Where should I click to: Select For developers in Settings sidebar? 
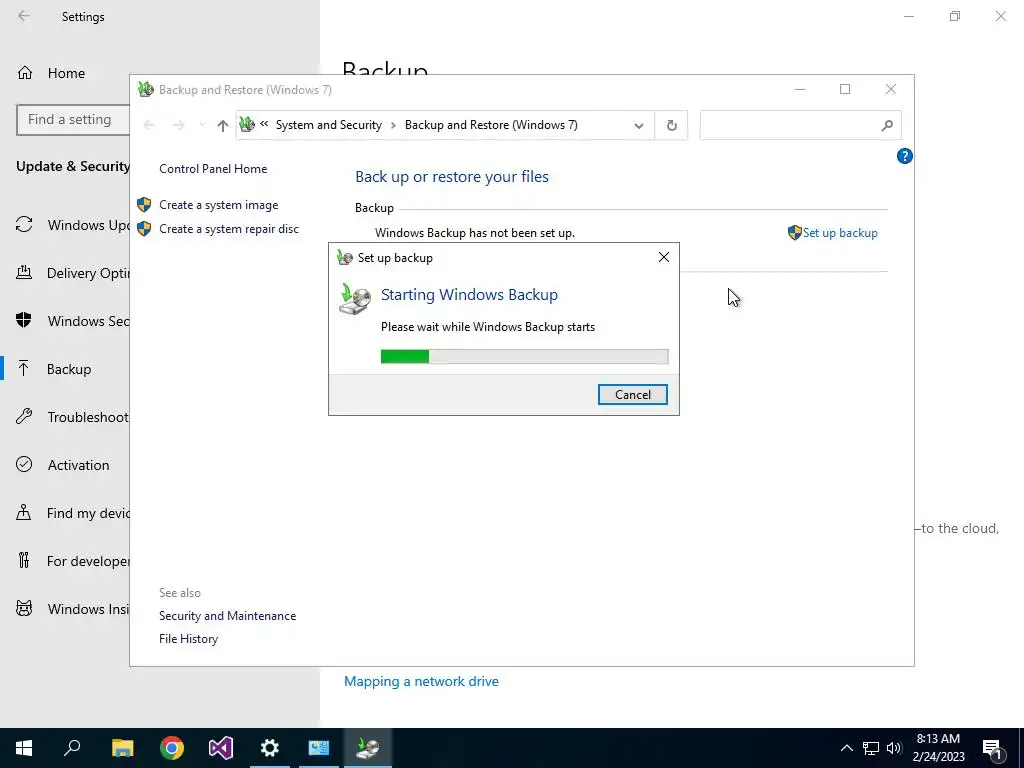[x=65, y=561]
